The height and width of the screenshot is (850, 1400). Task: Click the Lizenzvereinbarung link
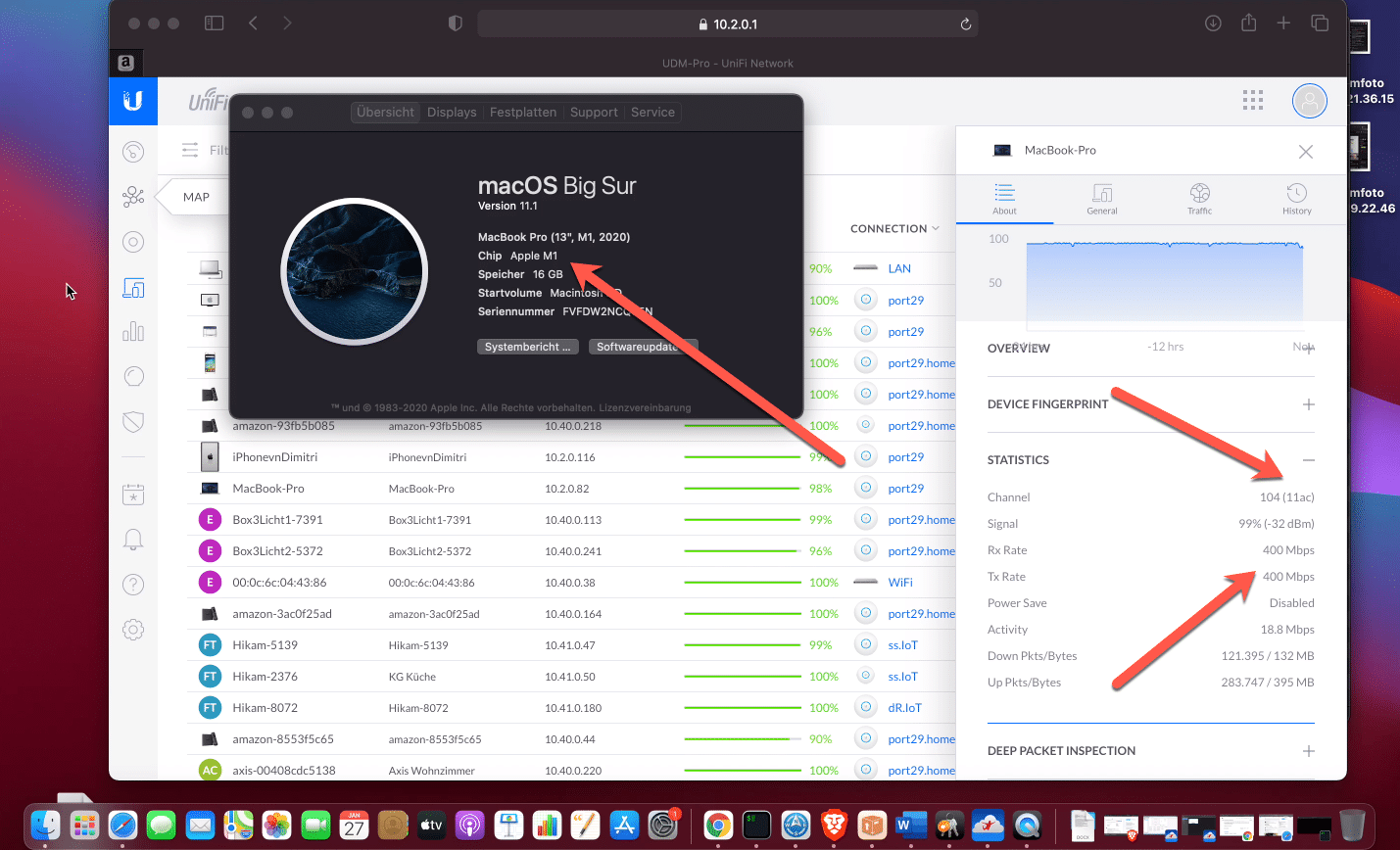point(645,407)
